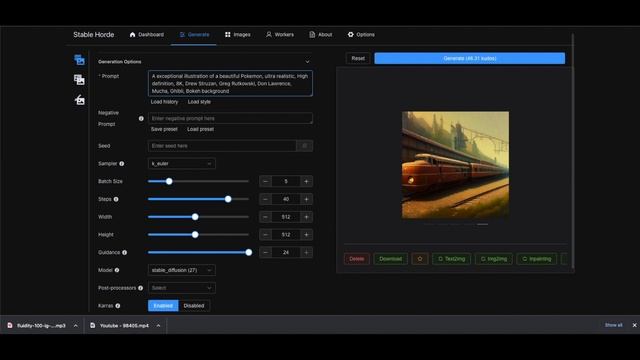Image resolution: width=640 pixels, height=360 pixels.
Task: Decrease Height with minus button
Action: tap(265, 235)
